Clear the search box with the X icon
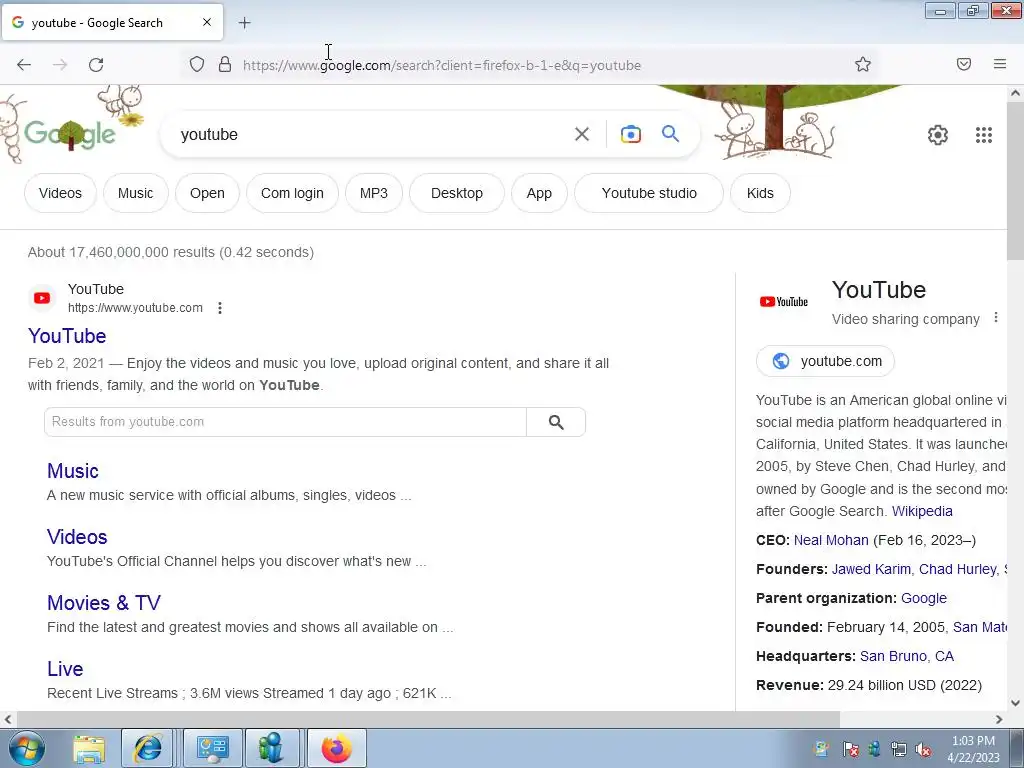 [581, 135]
